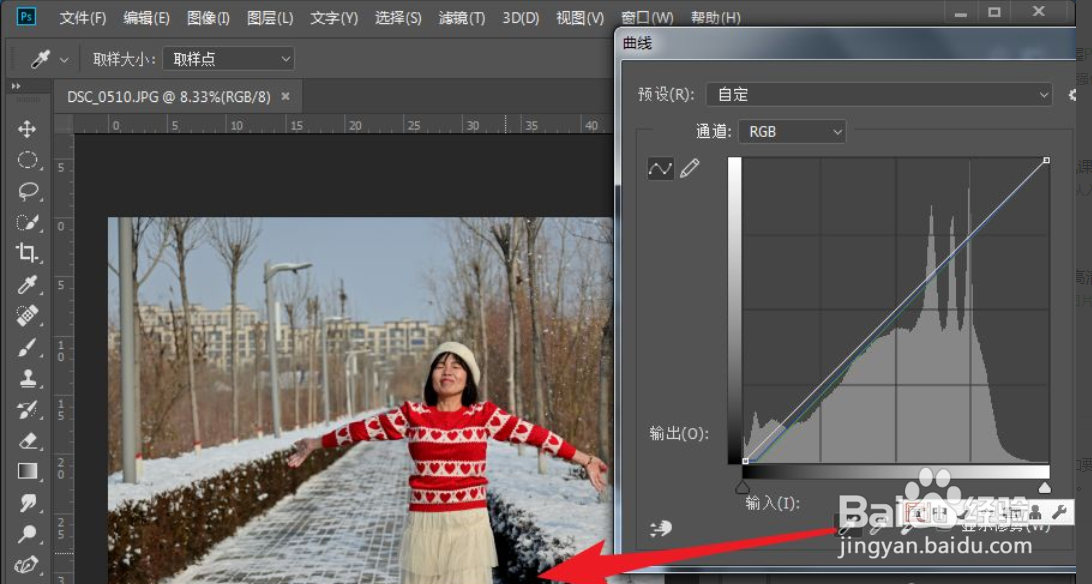The width and height of the screenshot is (1092, 584).
Task: Click the 输出(O) label
Action: pos(679,433)
